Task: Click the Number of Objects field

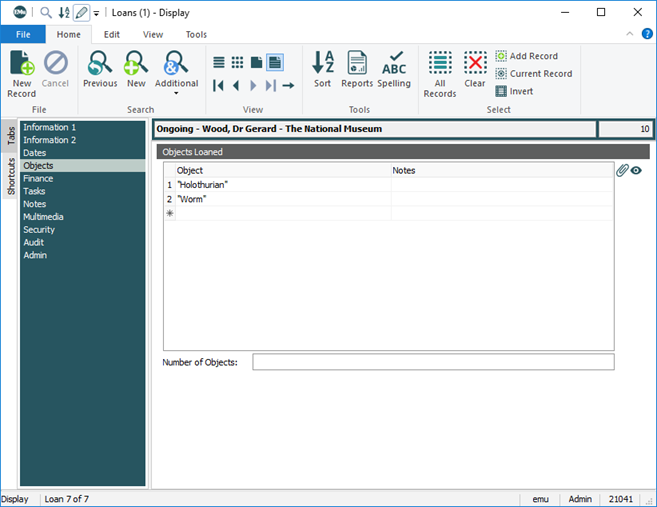Action: click(432, 362)
